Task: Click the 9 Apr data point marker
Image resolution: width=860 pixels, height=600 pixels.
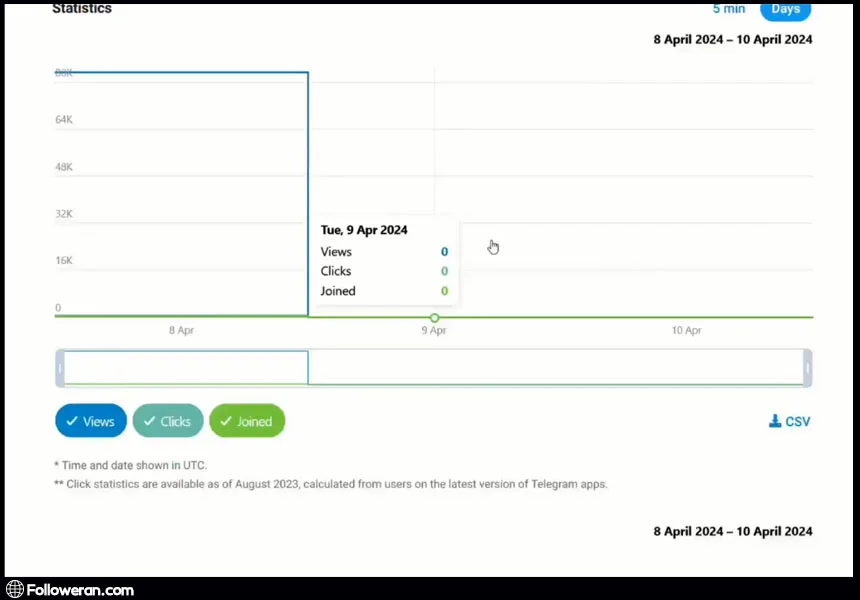Action: click(434, 318)
